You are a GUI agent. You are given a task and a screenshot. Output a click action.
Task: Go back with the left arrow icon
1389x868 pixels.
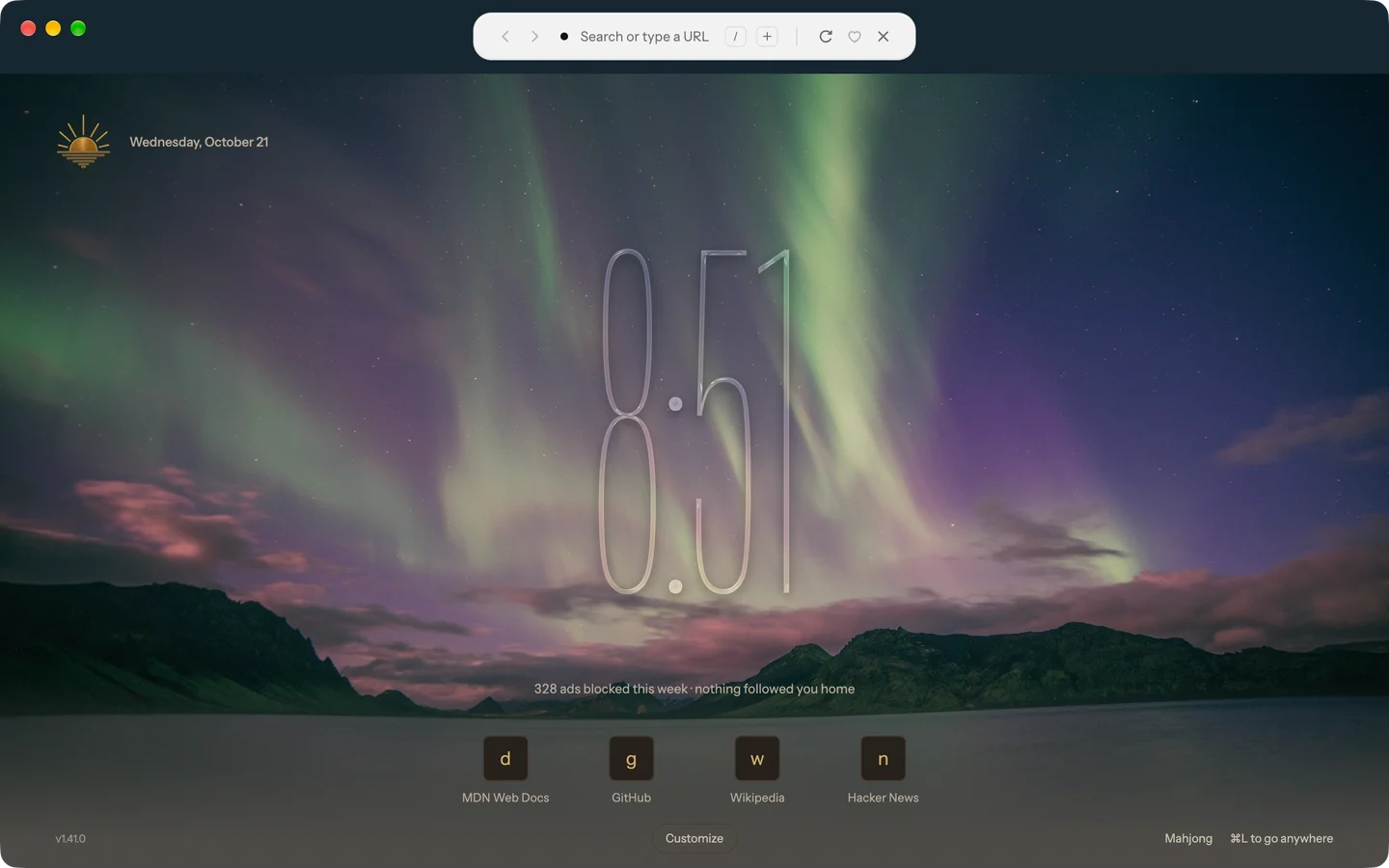(504, 37)
